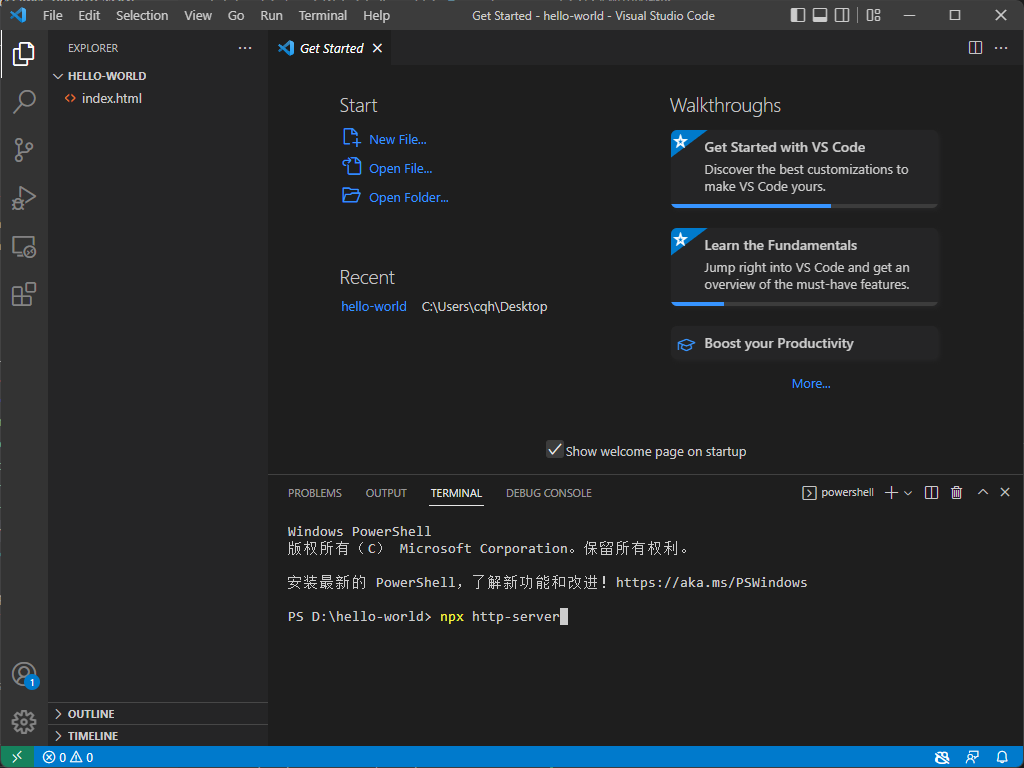Split the terminal panel
1024x768 pixels.
[x=932, y=492]
